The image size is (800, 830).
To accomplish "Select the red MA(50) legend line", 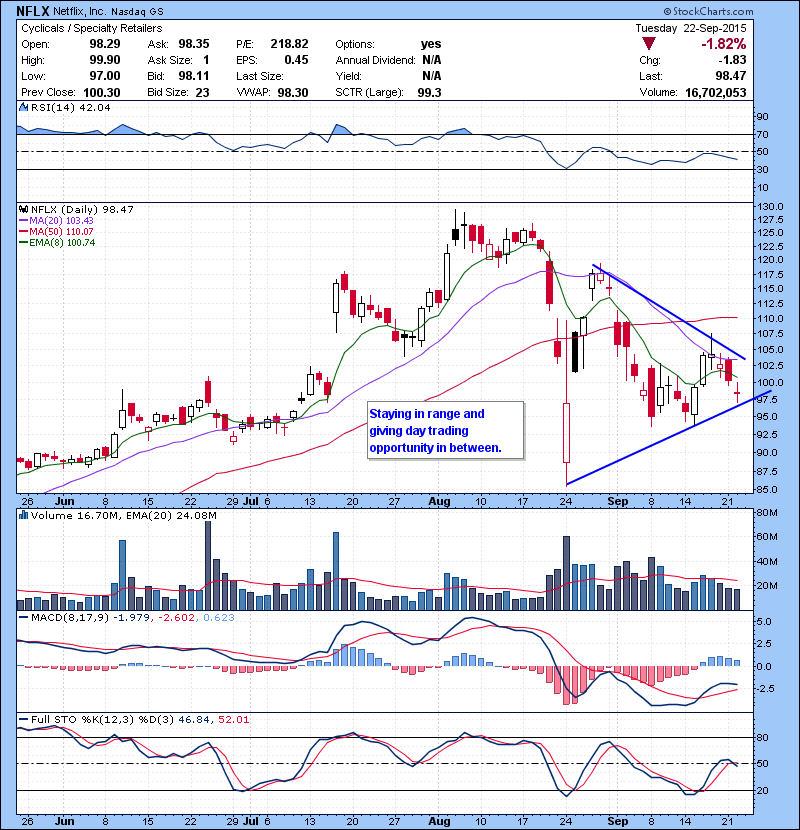I will [23, 232].
